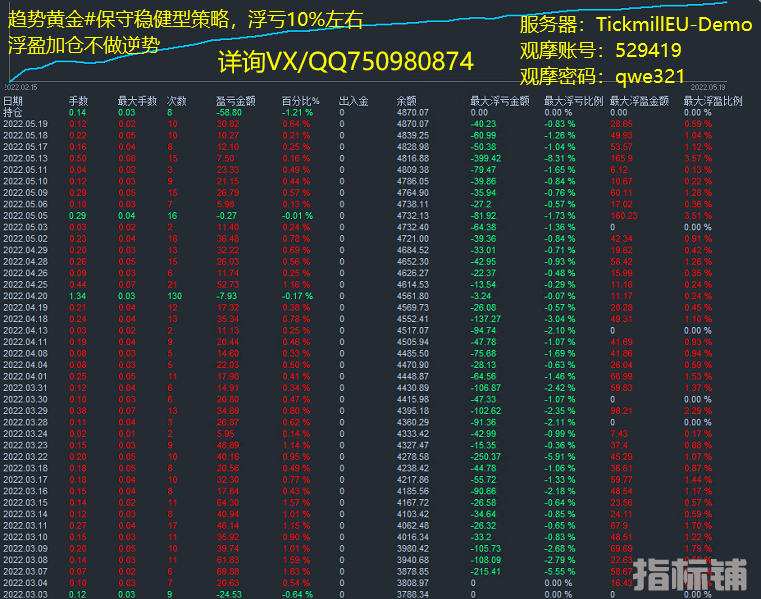Image resolution: width=761 pixels, height=599 pixels.
Task: Click the balance 4839.25 for 2022.05.18
Action: 413,135
